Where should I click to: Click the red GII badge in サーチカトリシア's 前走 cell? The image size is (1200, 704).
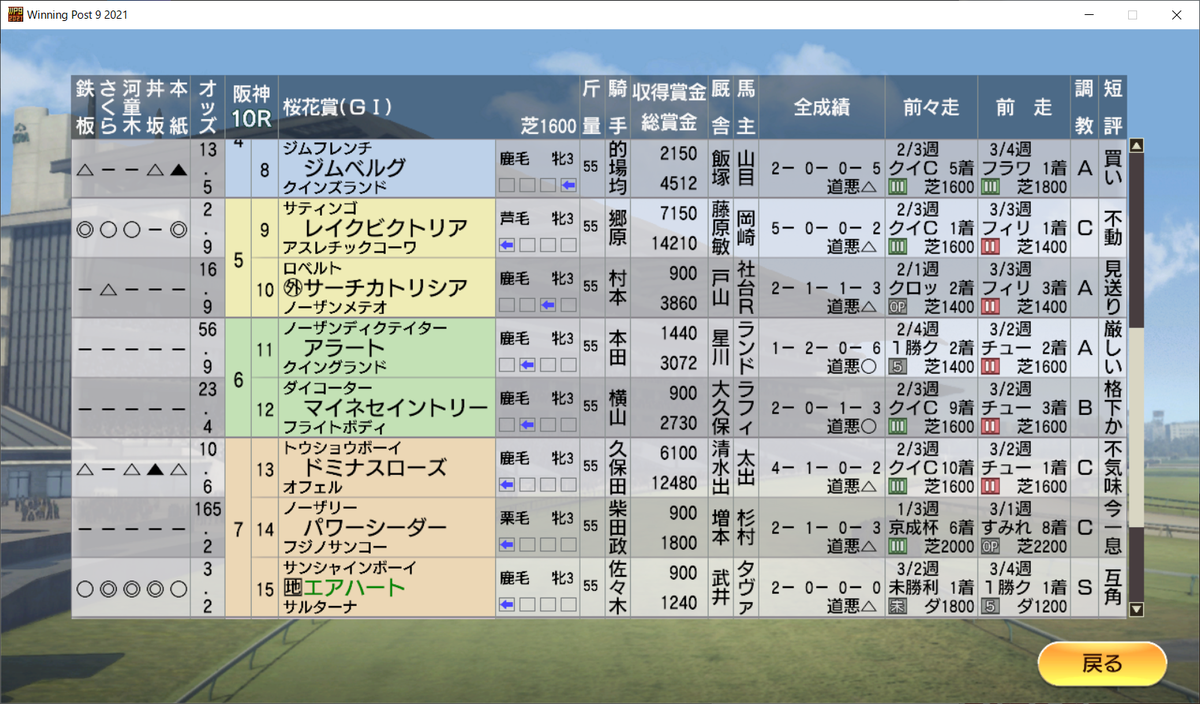990,306
